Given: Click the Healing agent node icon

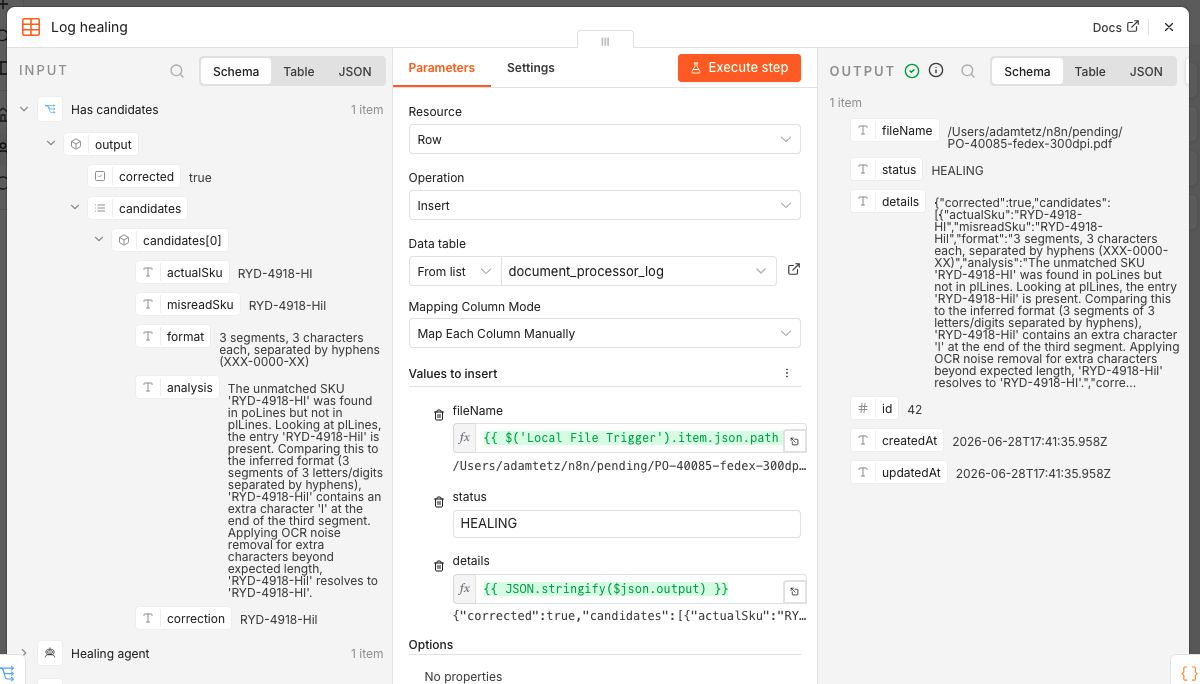Looking at the screenshot, I should click(x=50, y=653).
